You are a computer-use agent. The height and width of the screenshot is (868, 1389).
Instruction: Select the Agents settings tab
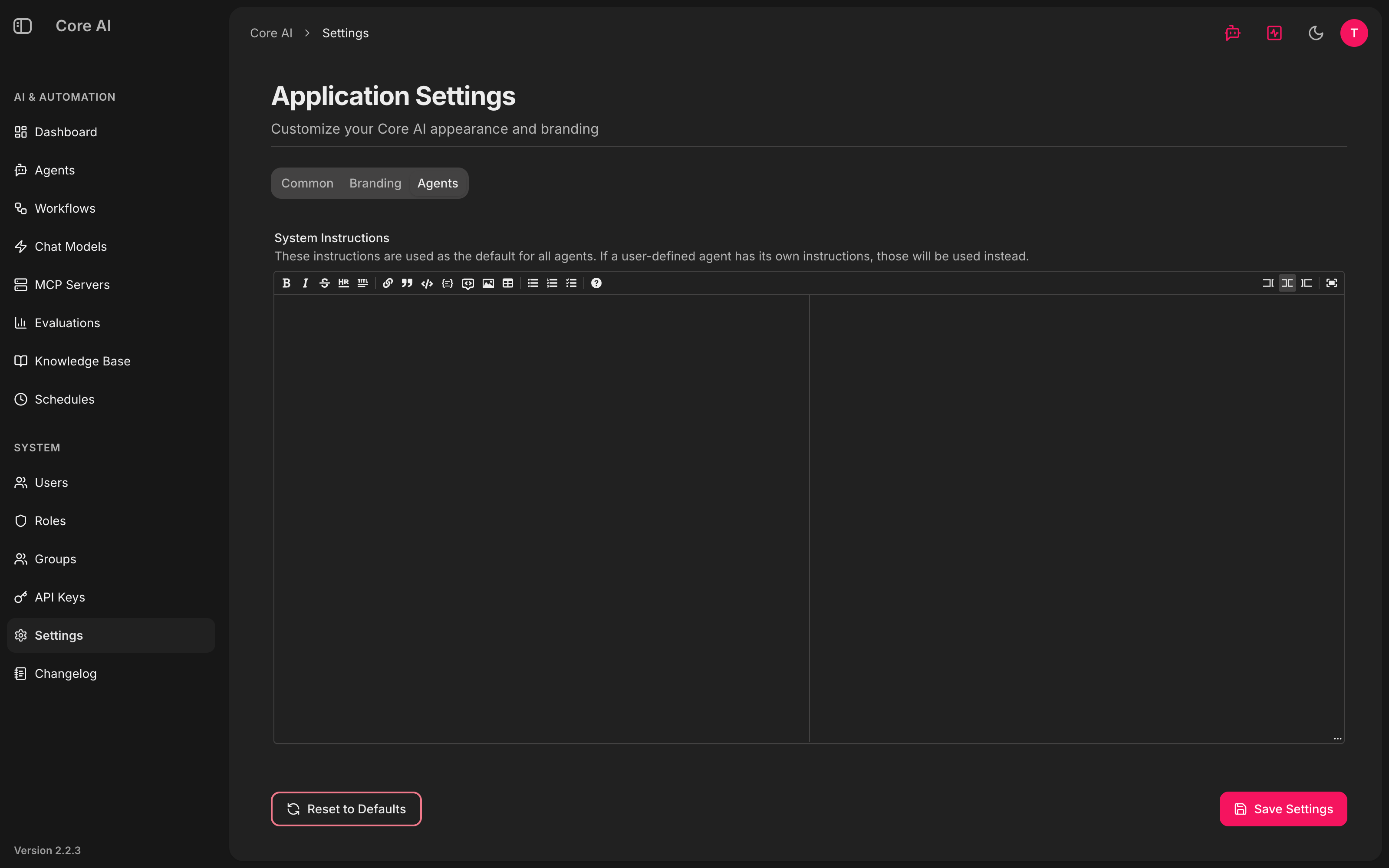pyautogui.click(x=438, y=183)
